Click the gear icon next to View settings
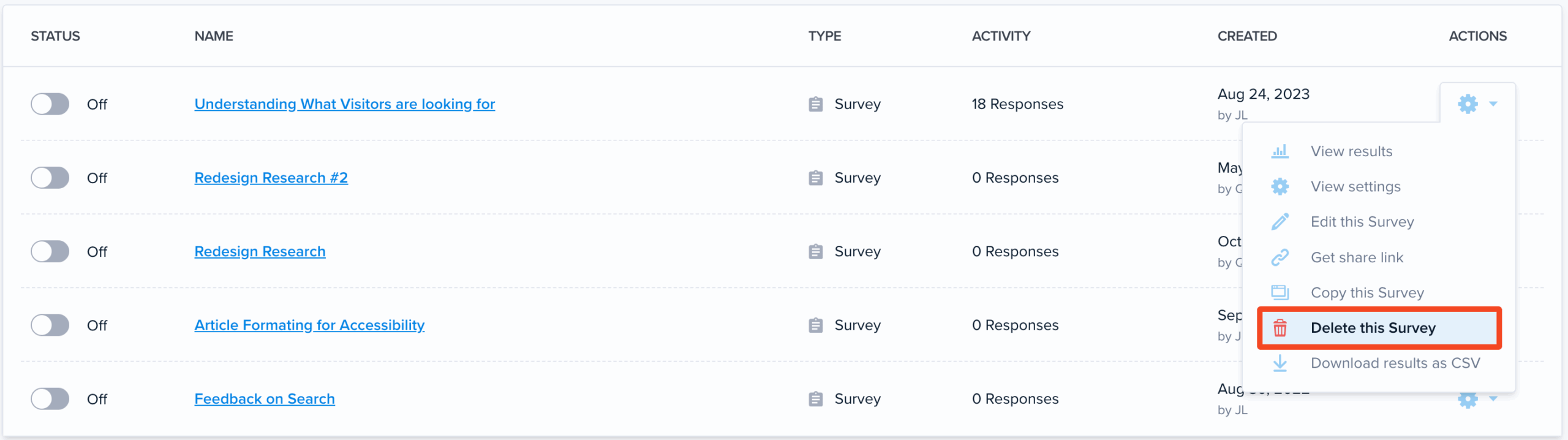This screenshot has height=440, width=1568. click(1280, 186)
